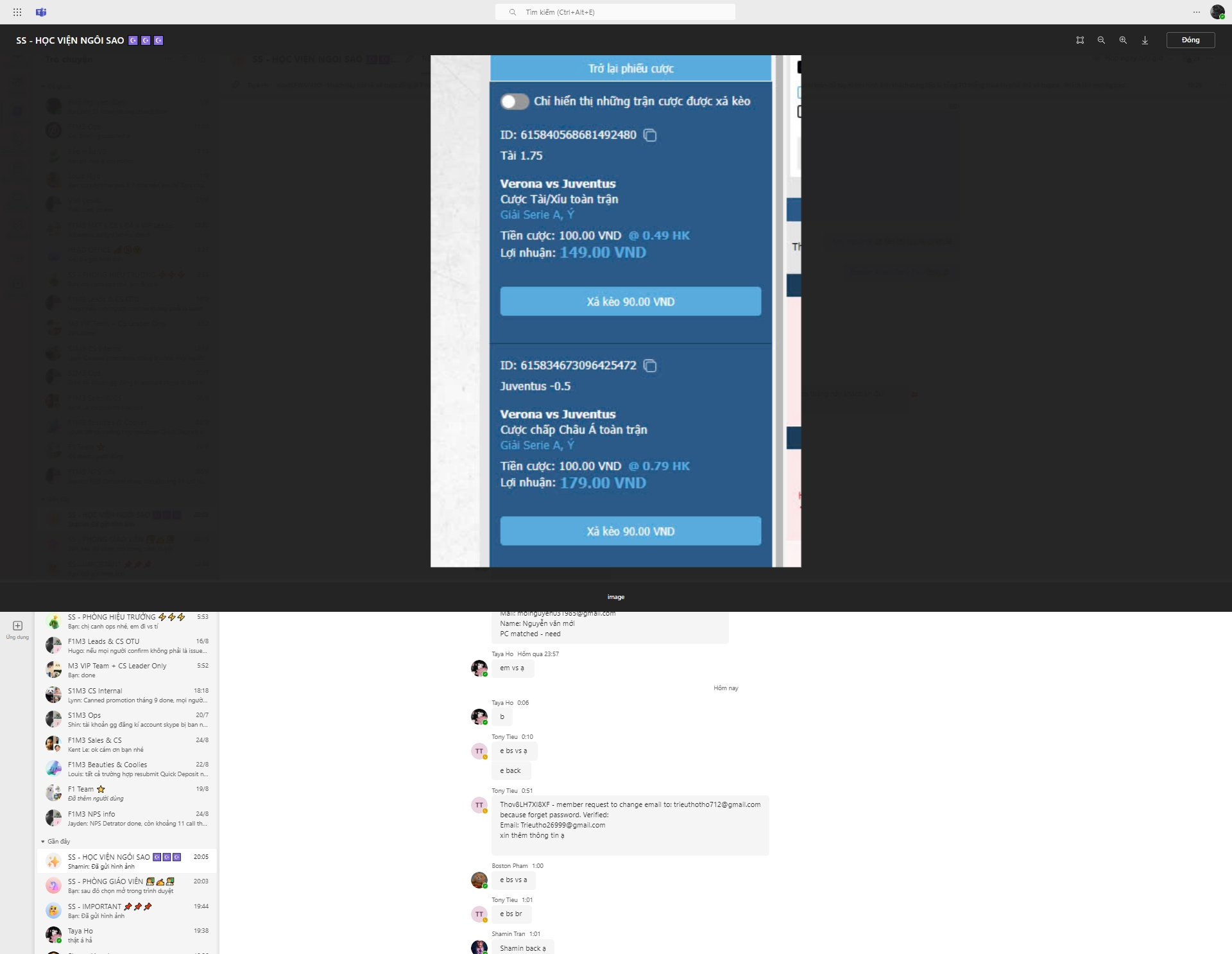Screen dimensions: 1232x954
Task: Open the S1M3 CS Internal chat
Action: pos(127,695)
